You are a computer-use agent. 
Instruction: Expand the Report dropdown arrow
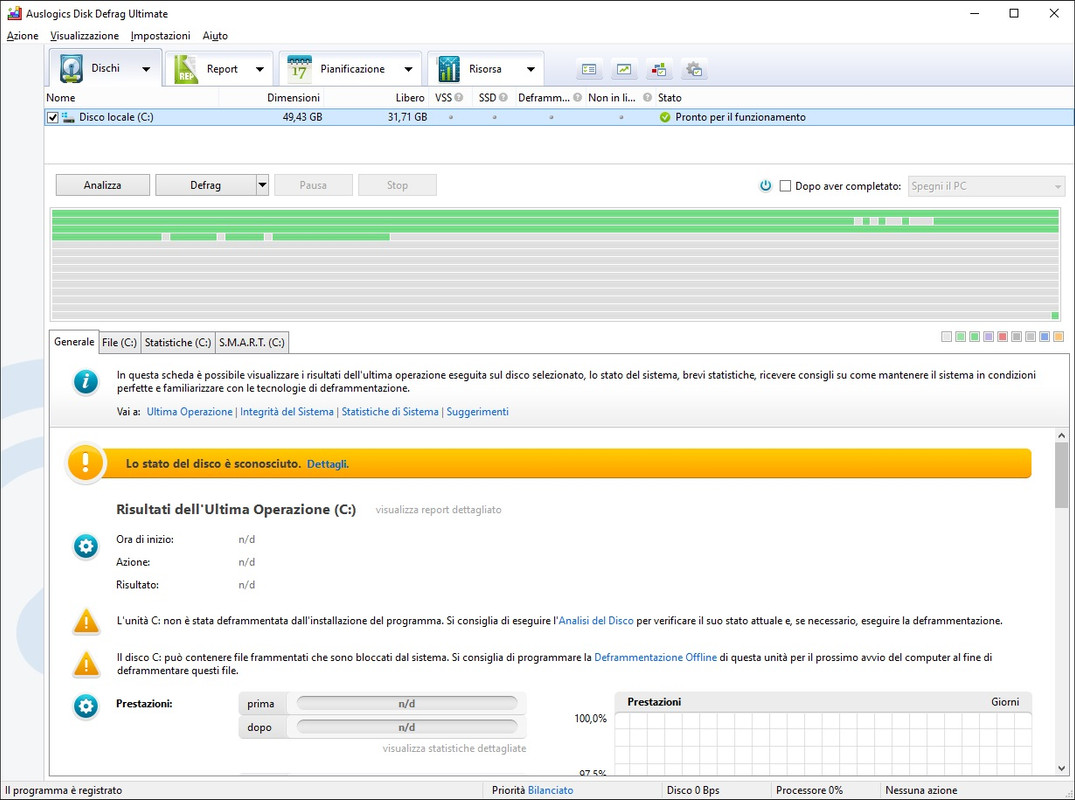(x=260, y=69)
